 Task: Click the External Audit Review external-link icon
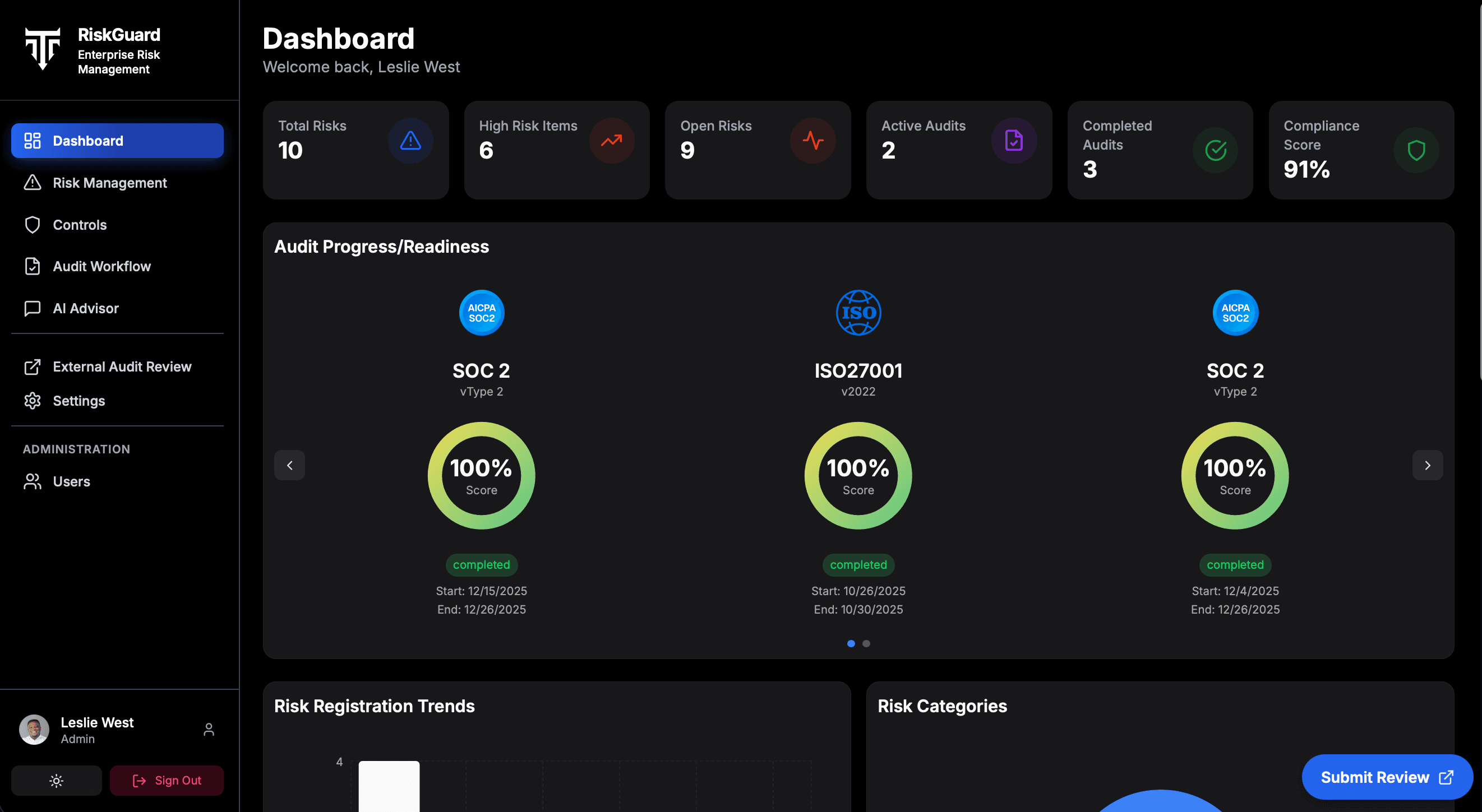pos(33,367)
